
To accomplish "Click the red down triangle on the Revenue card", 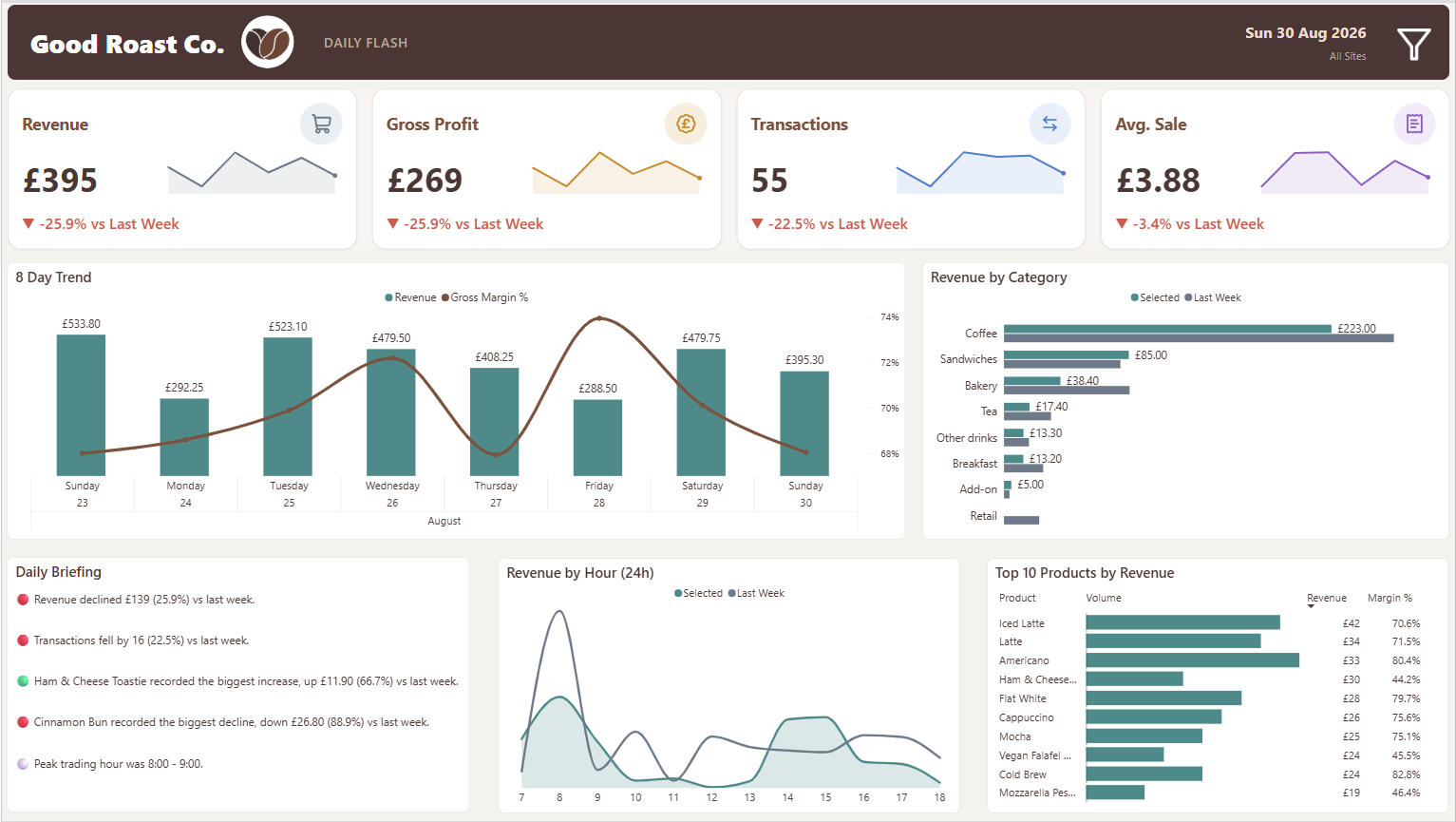I will (x=28, y=224).
